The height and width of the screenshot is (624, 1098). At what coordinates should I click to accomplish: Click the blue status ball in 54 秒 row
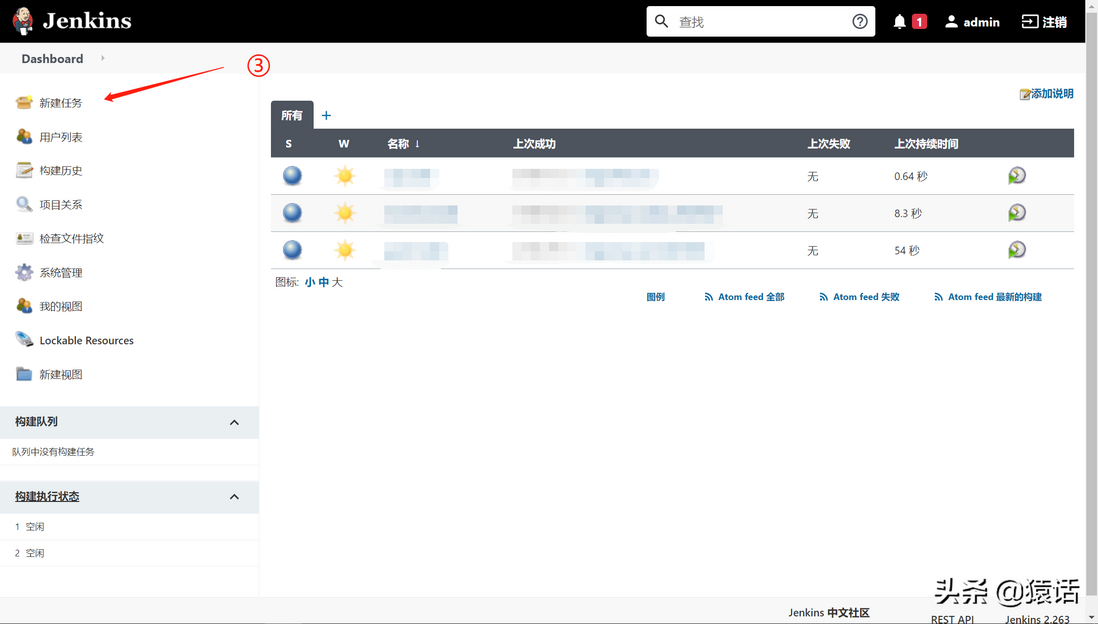292,250
